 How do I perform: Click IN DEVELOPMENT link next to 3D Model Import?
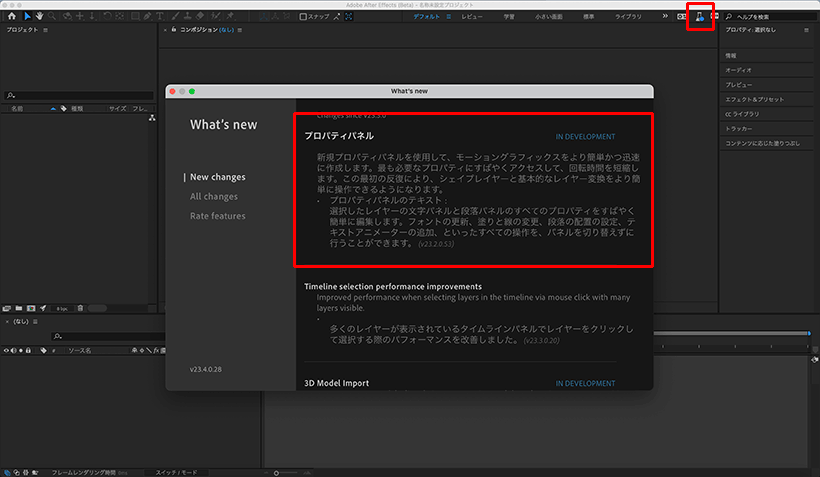pos(585,383)
